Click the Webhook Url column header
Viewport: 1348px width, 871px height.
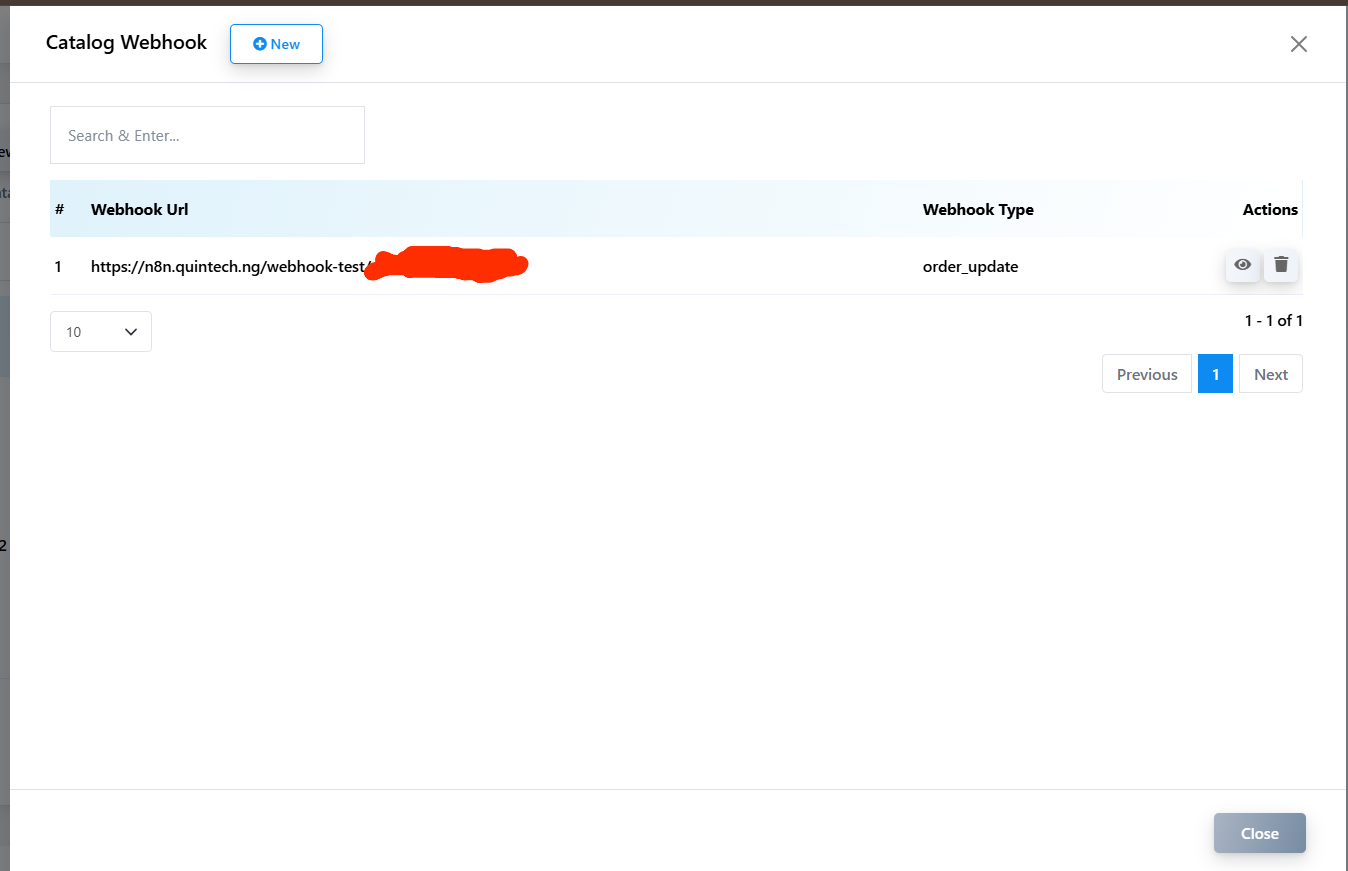click(139, 209)
